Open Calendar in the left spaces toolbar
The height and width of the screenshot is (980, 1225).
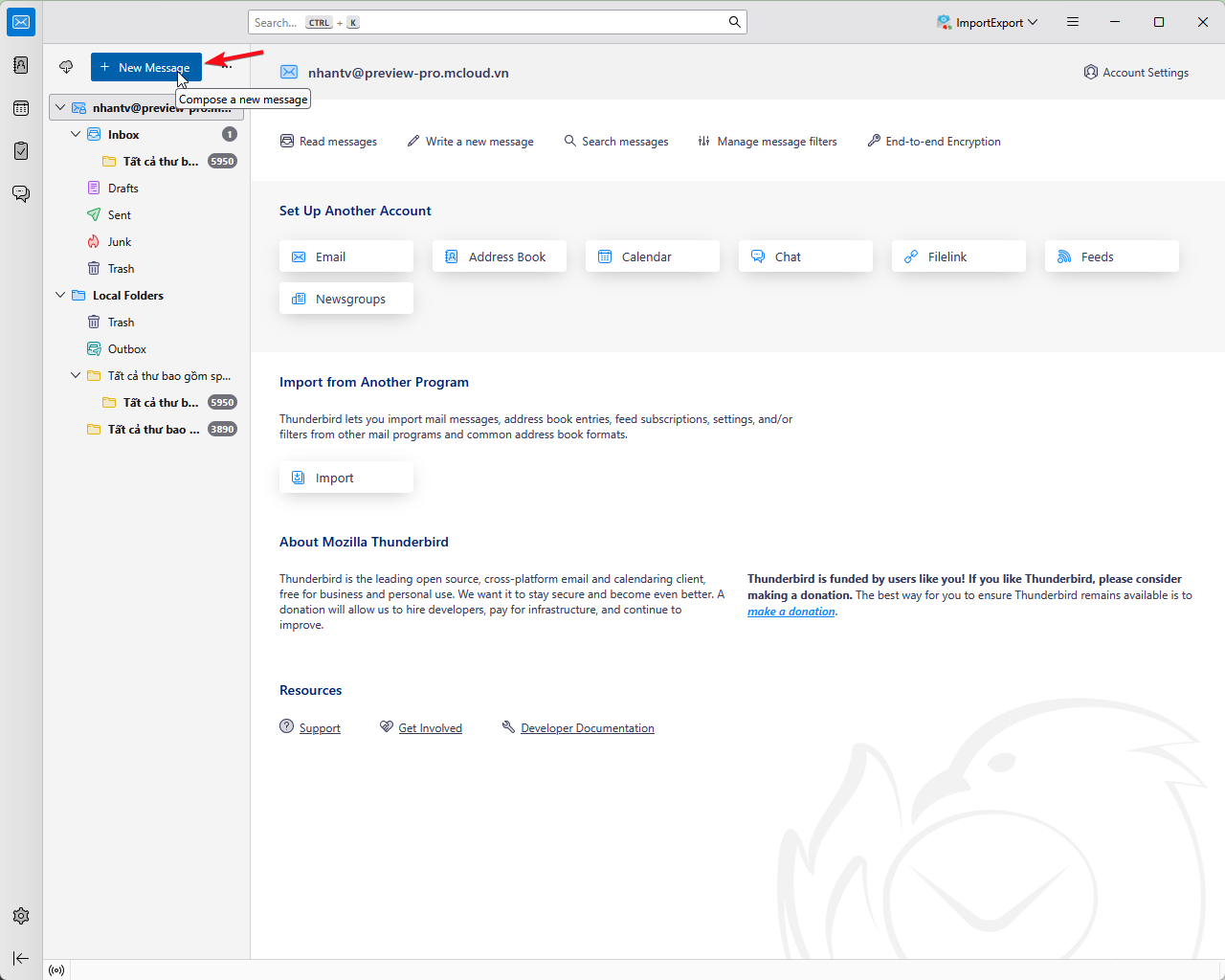(x=21, y=108)
